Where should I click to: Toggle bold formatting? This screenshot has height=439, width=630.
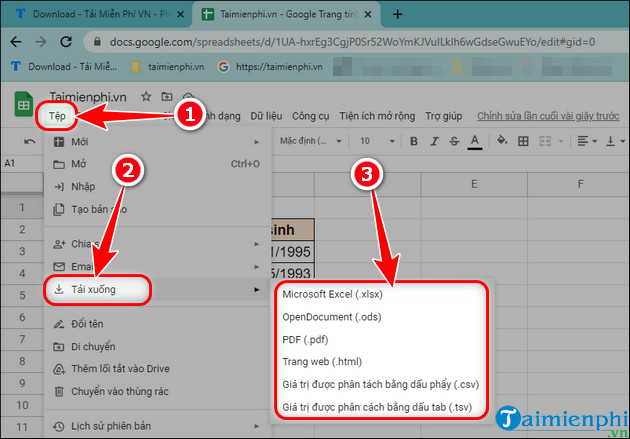(414, 141)
